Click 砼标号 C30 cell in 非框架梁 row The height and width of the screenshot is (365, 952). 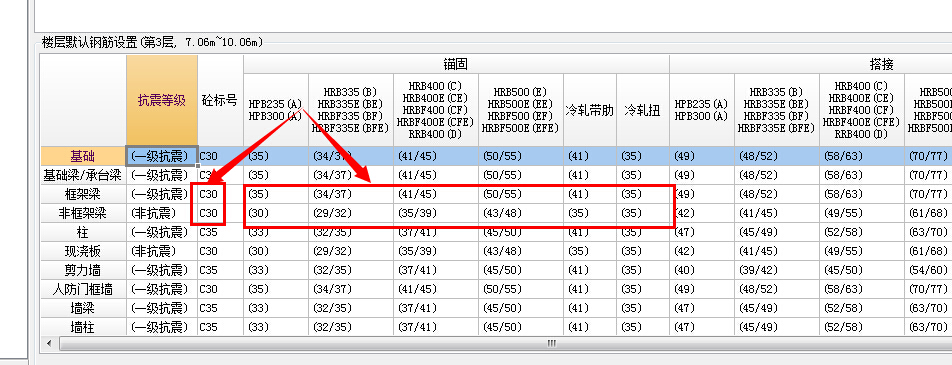coord(220,213)
